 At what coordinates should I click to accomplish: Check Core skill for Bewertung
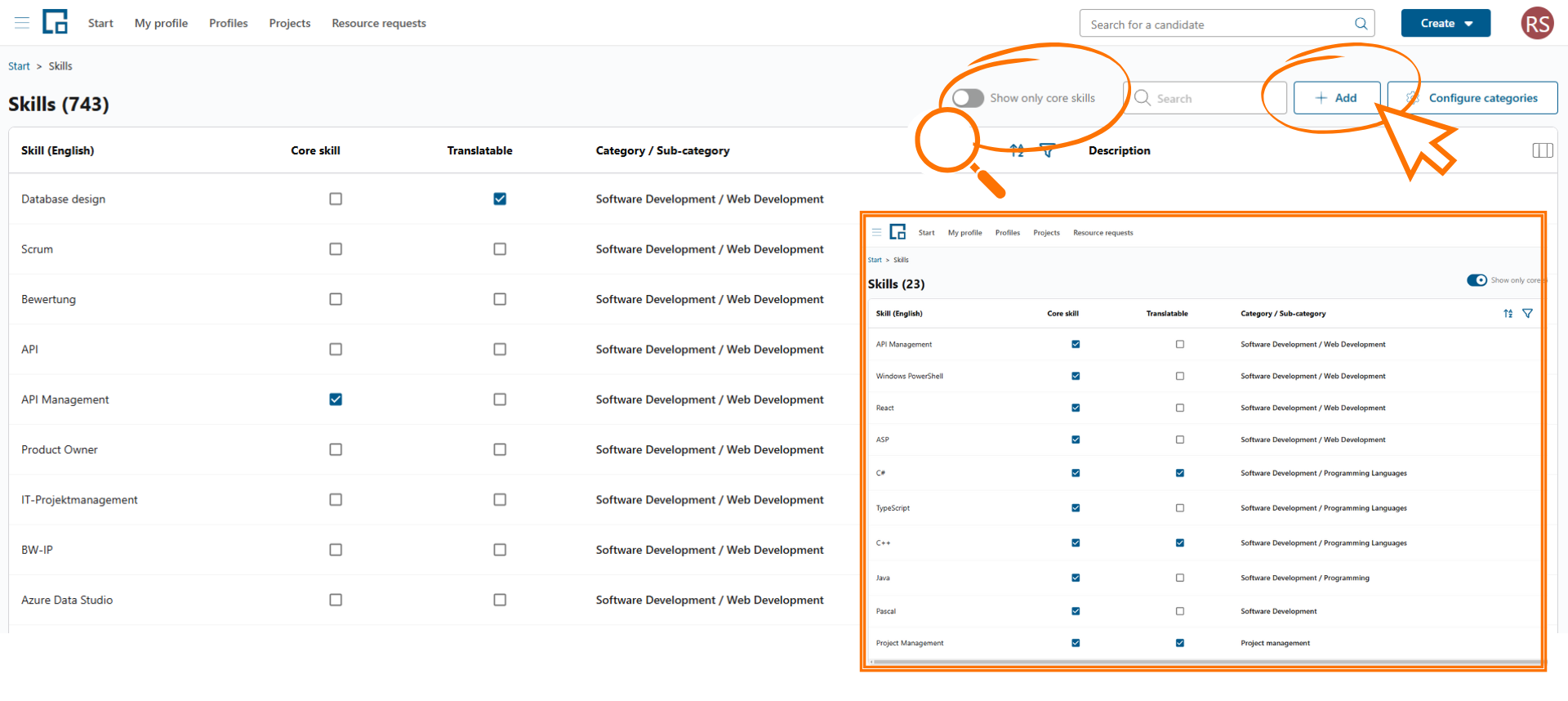tap(336, 299)
